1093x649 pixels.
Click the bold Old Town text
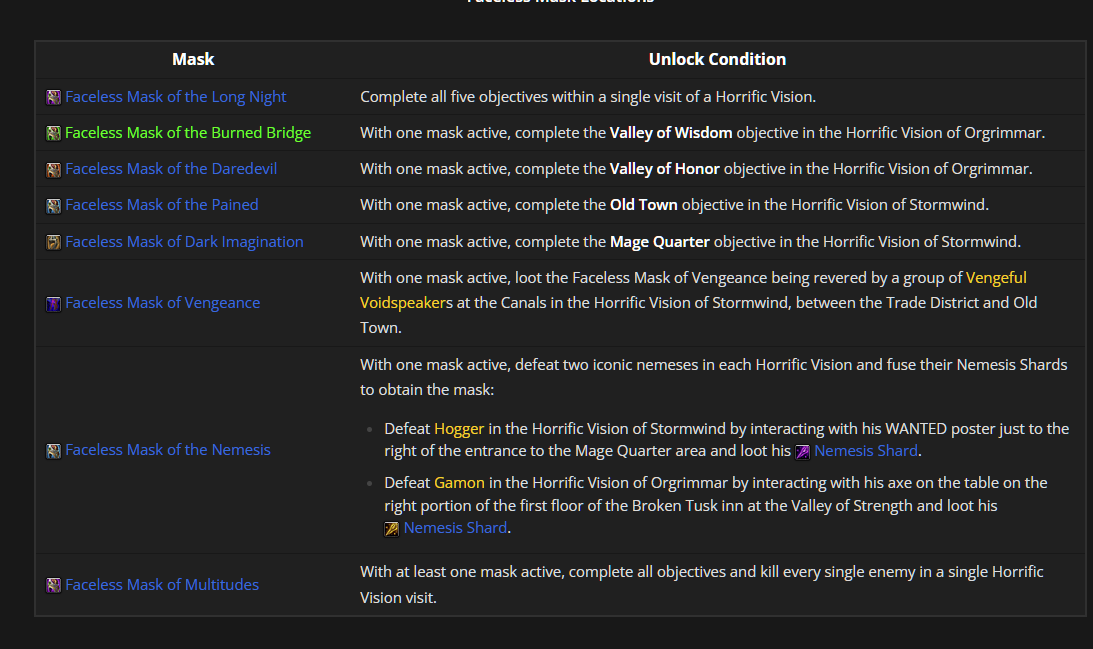[x=643, y=204]
